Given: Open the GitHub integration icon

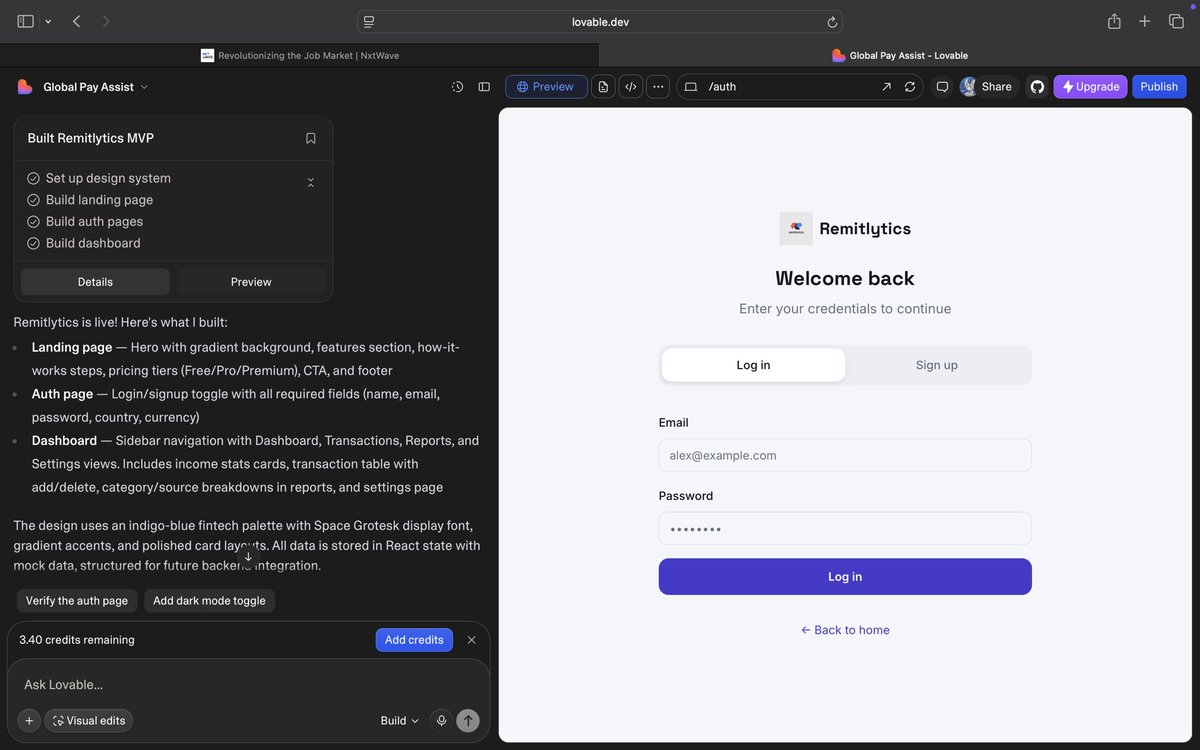Looking at the screenshot, I should (x=1037, y=87).
